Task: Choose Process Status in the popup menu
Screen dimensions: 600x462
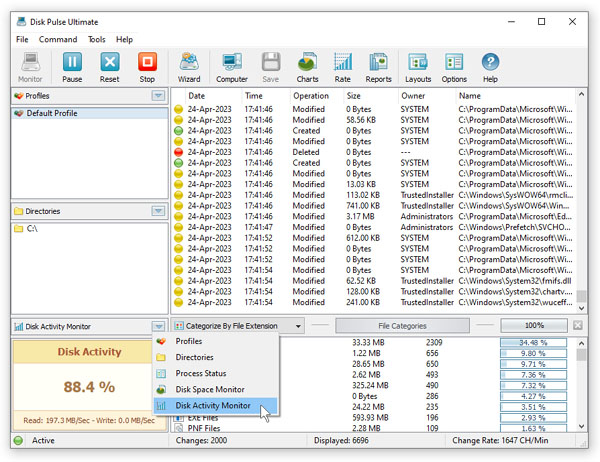Action: tap(215, 373)
